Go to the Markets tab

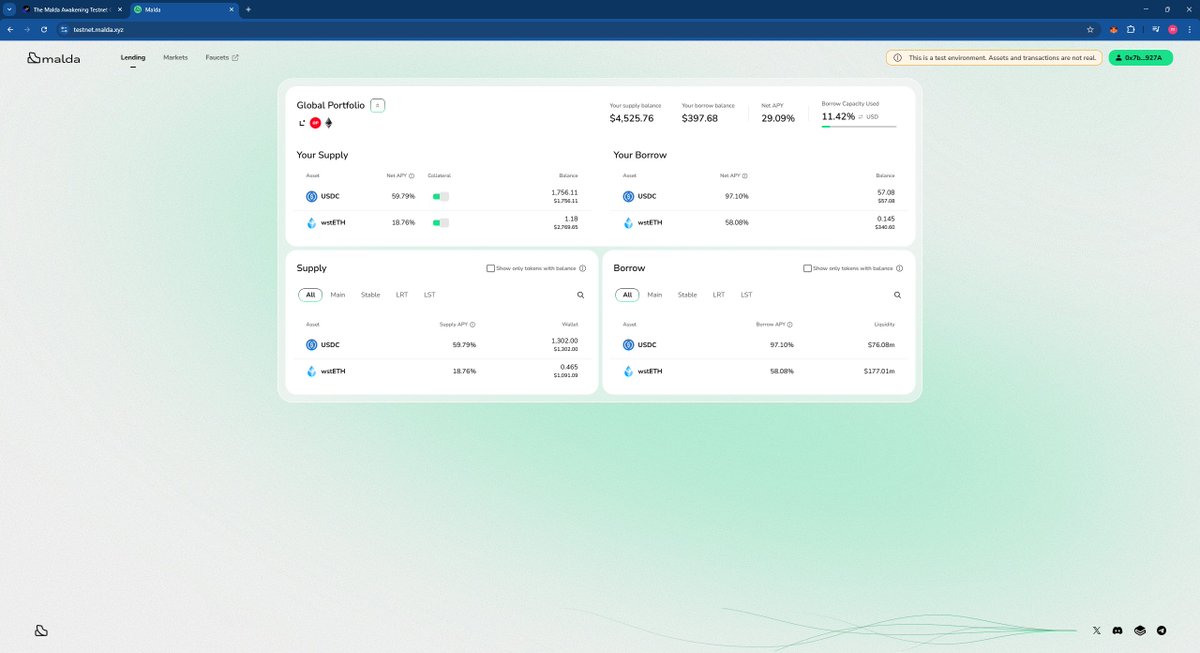click(x=175, y=58)
